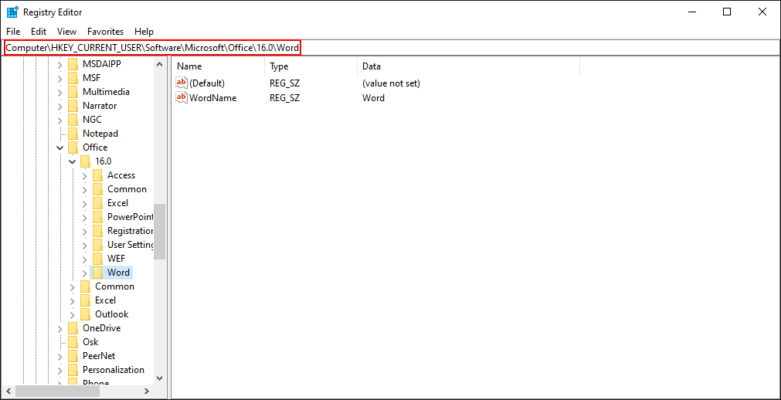Image resolution: width=781 pixels, height=400 pixels.
Task: Open the Help menu
Action: [144, 31]
